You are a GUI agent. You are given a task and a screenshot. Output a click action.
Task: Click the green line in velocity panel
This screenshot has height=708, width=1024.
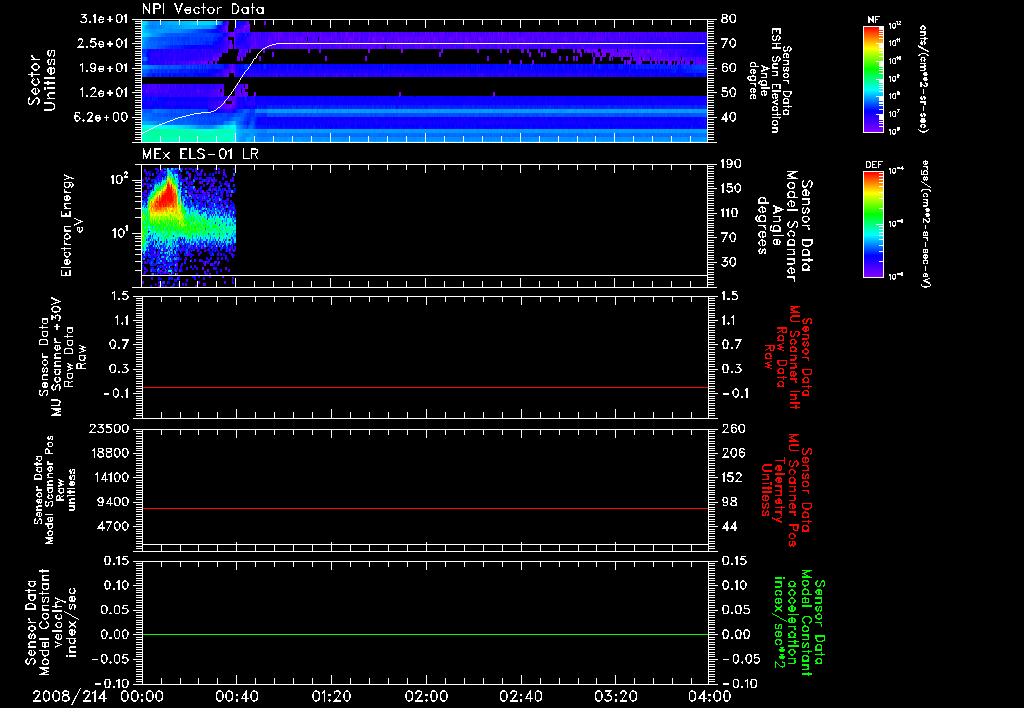(x=424, y=634)
